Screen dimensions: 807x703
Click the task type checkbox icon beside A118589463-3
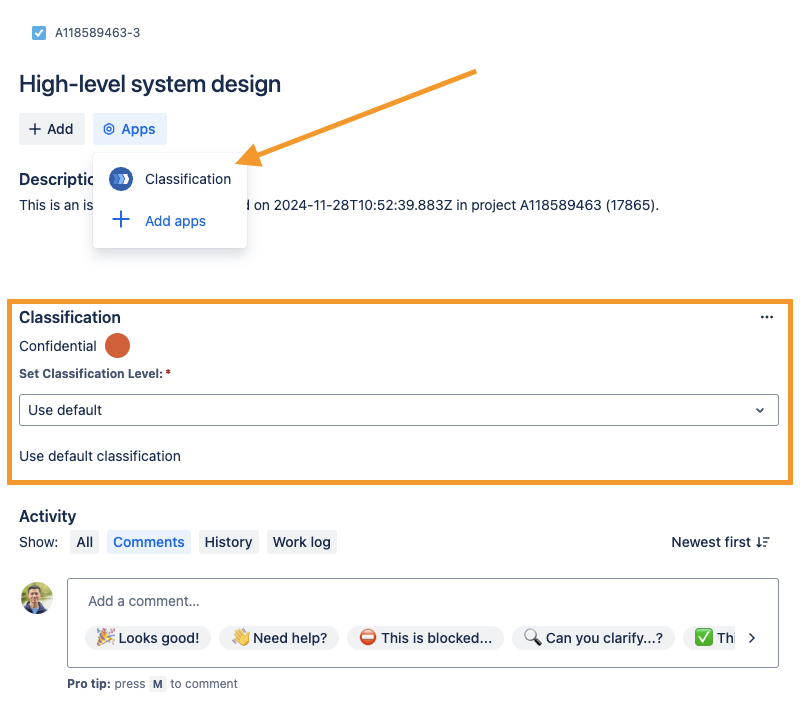pyautogui.click(x=39, y=33)
